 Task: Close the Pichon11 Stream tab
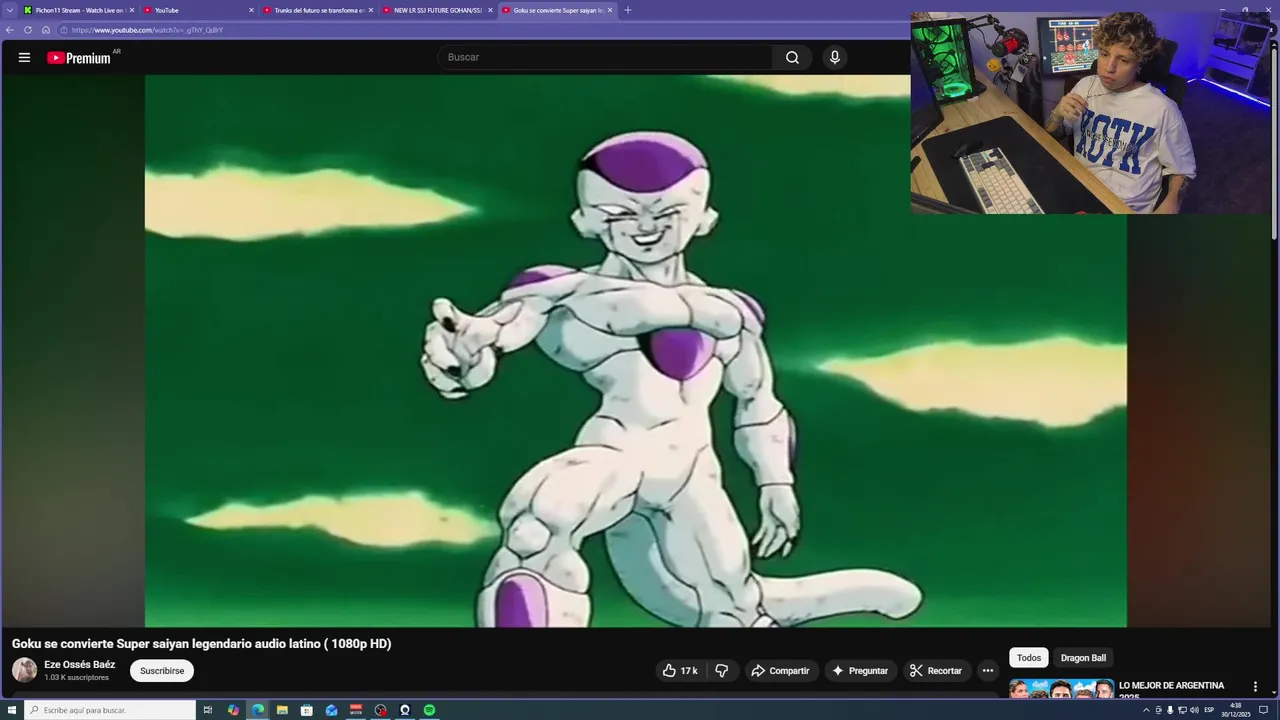coord(131,10)
